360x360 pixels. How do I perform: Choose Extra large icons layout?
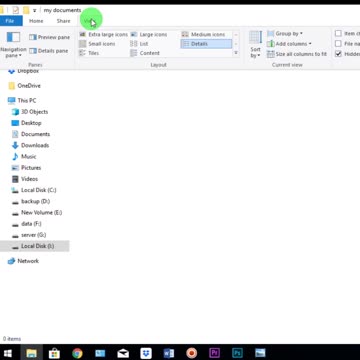pos(103,34)
